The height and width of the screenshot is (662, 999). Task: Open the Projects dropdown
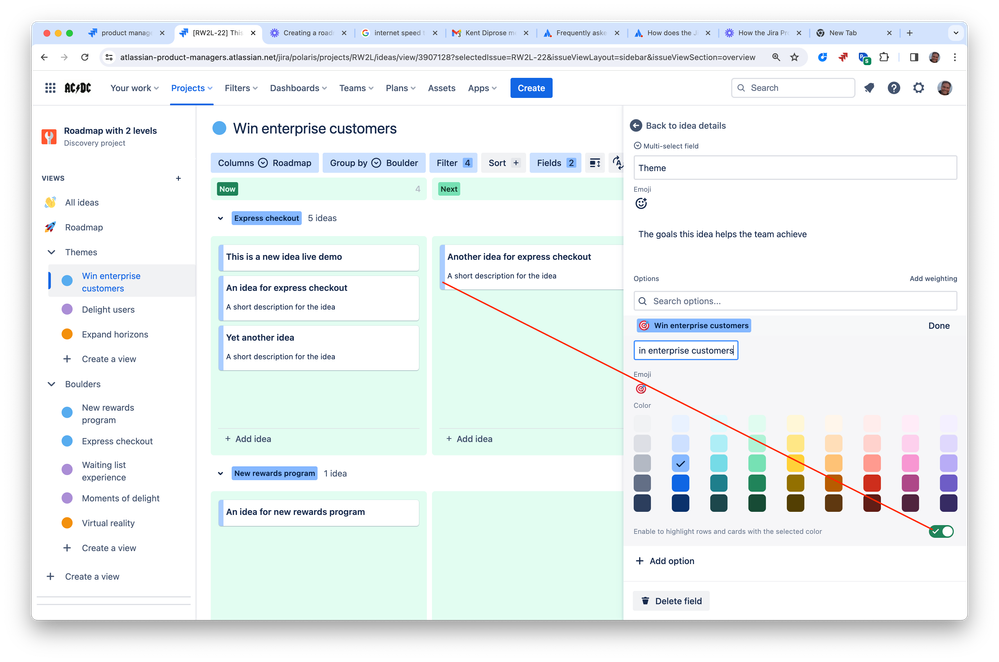pyautogui.click(x=192, y=88)
